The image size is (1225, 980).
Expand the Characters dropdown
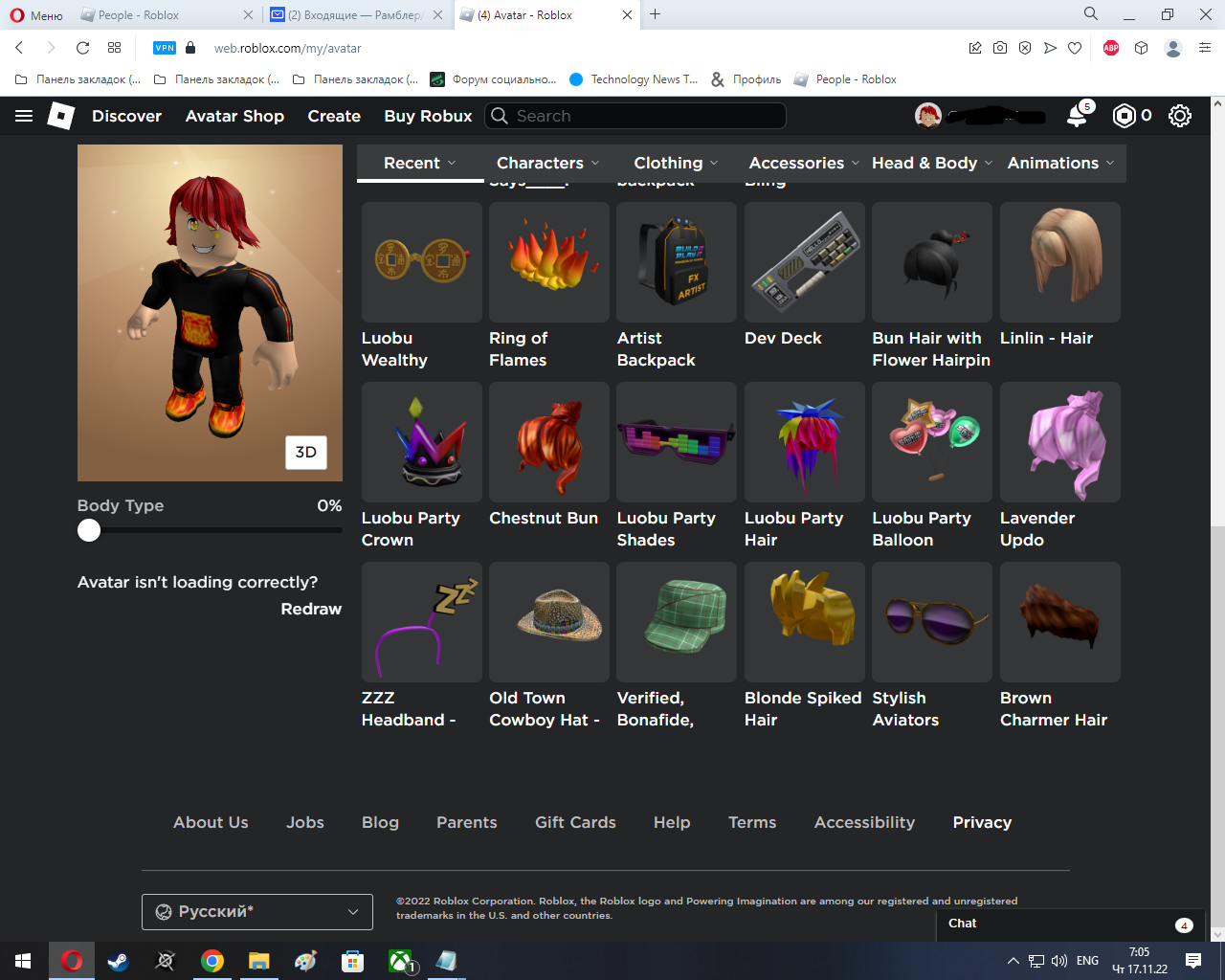tap(548, 164)
